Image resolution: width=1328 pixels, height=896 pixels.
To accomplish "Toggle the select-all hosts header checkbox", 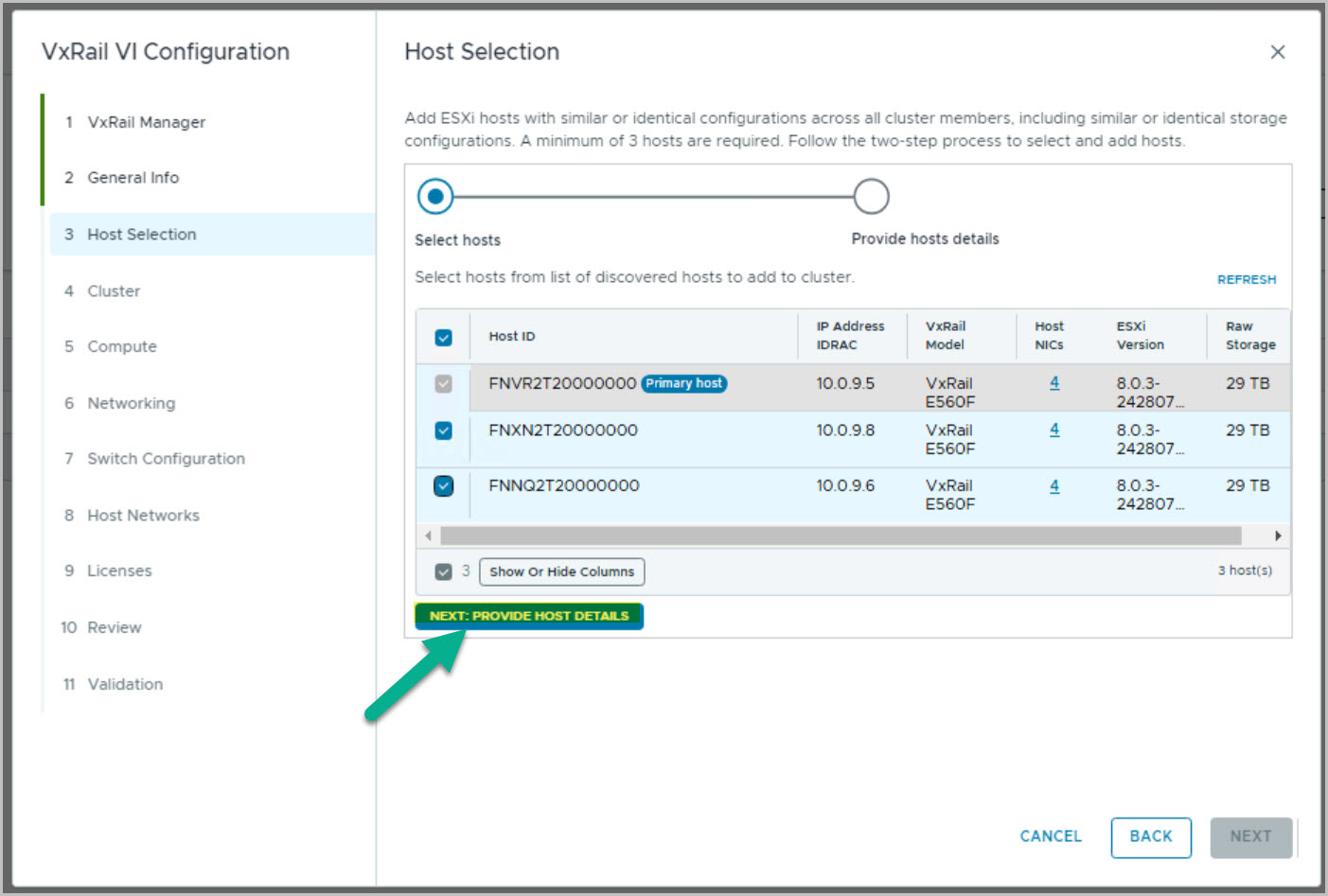I will tap(443, 337).
